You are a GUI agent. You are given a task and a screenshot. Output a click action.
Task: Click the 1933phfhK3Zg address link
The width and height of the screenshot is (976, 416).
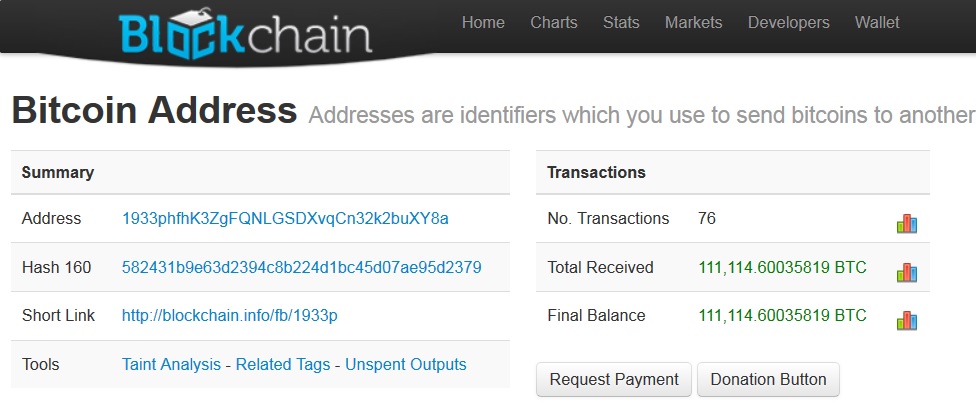pos(285,219)
